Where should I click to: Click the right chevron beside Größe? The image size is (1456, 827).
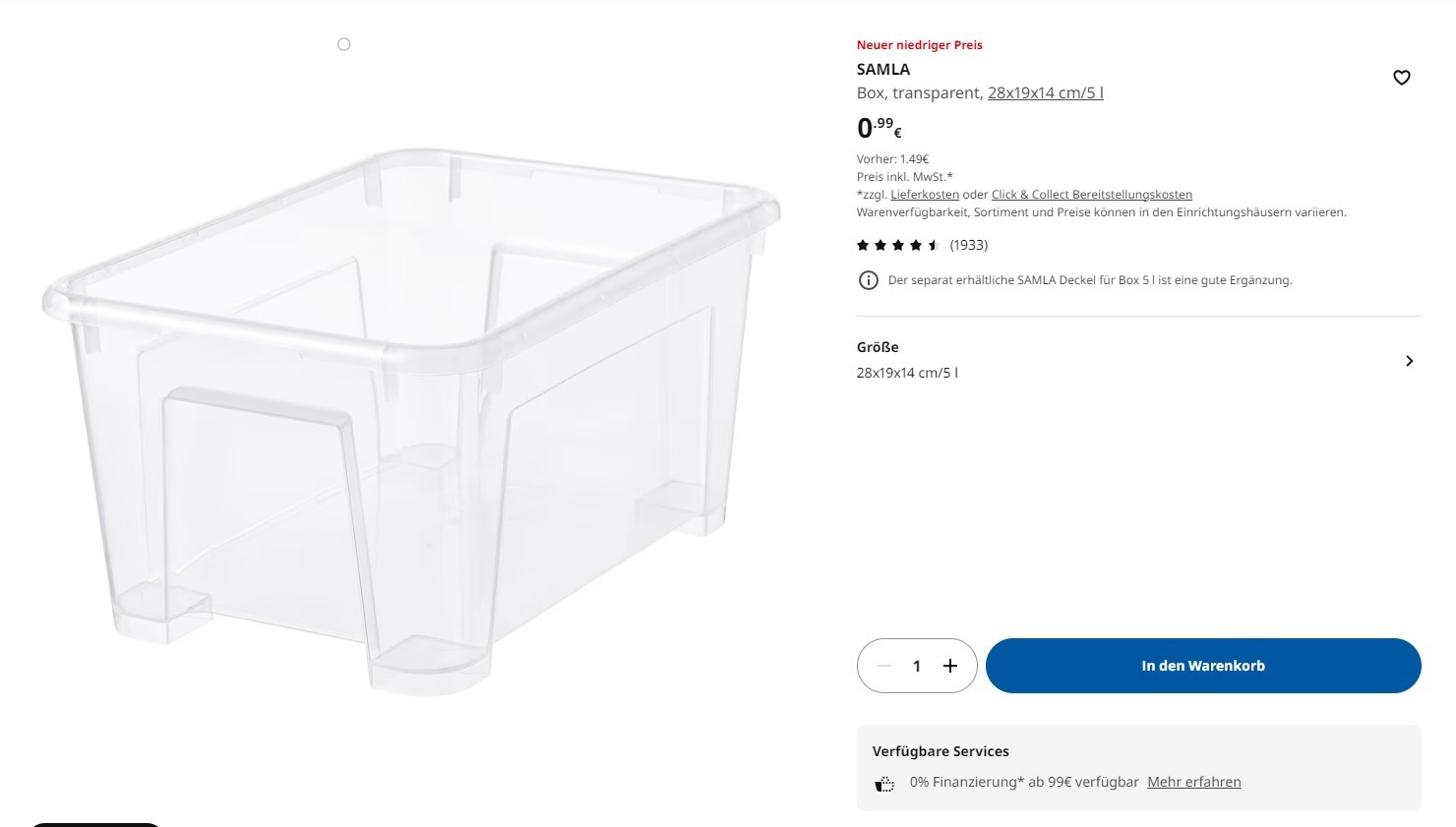[x=1409, y=360]
